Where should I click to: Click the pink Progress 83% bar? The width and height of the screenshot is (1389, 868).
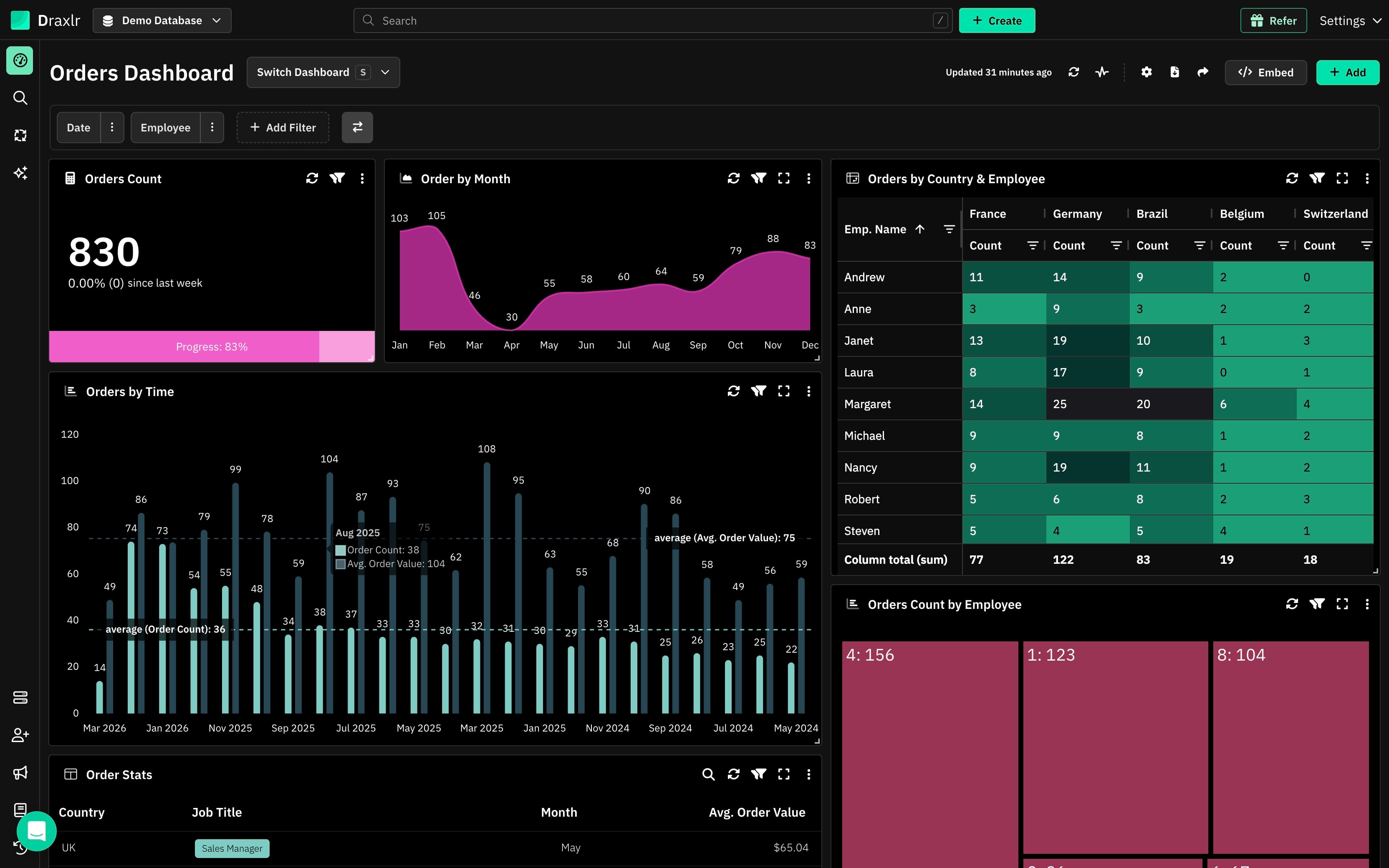212,347
